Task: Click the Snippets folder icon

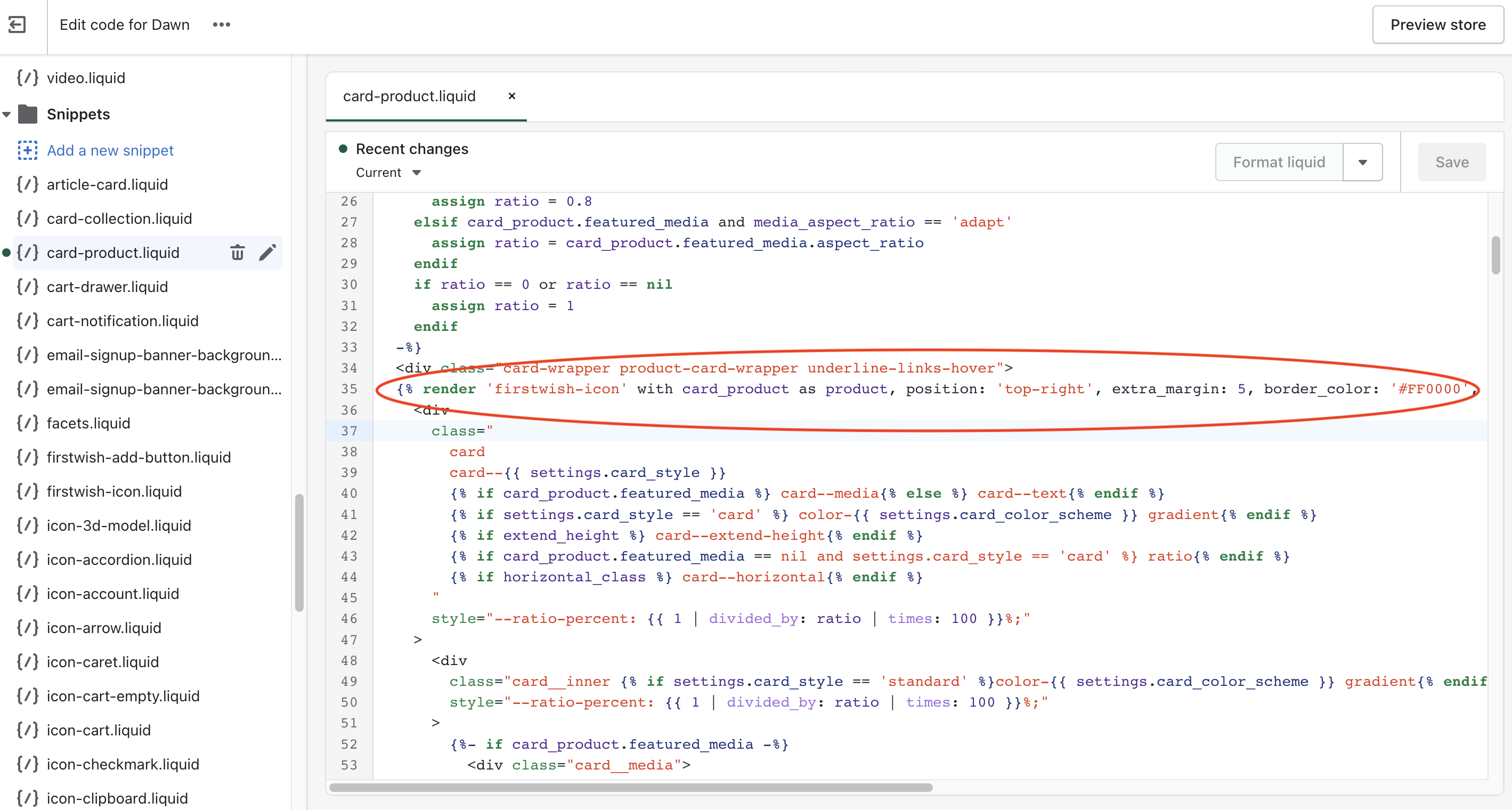Action: (x=28, y=114)
